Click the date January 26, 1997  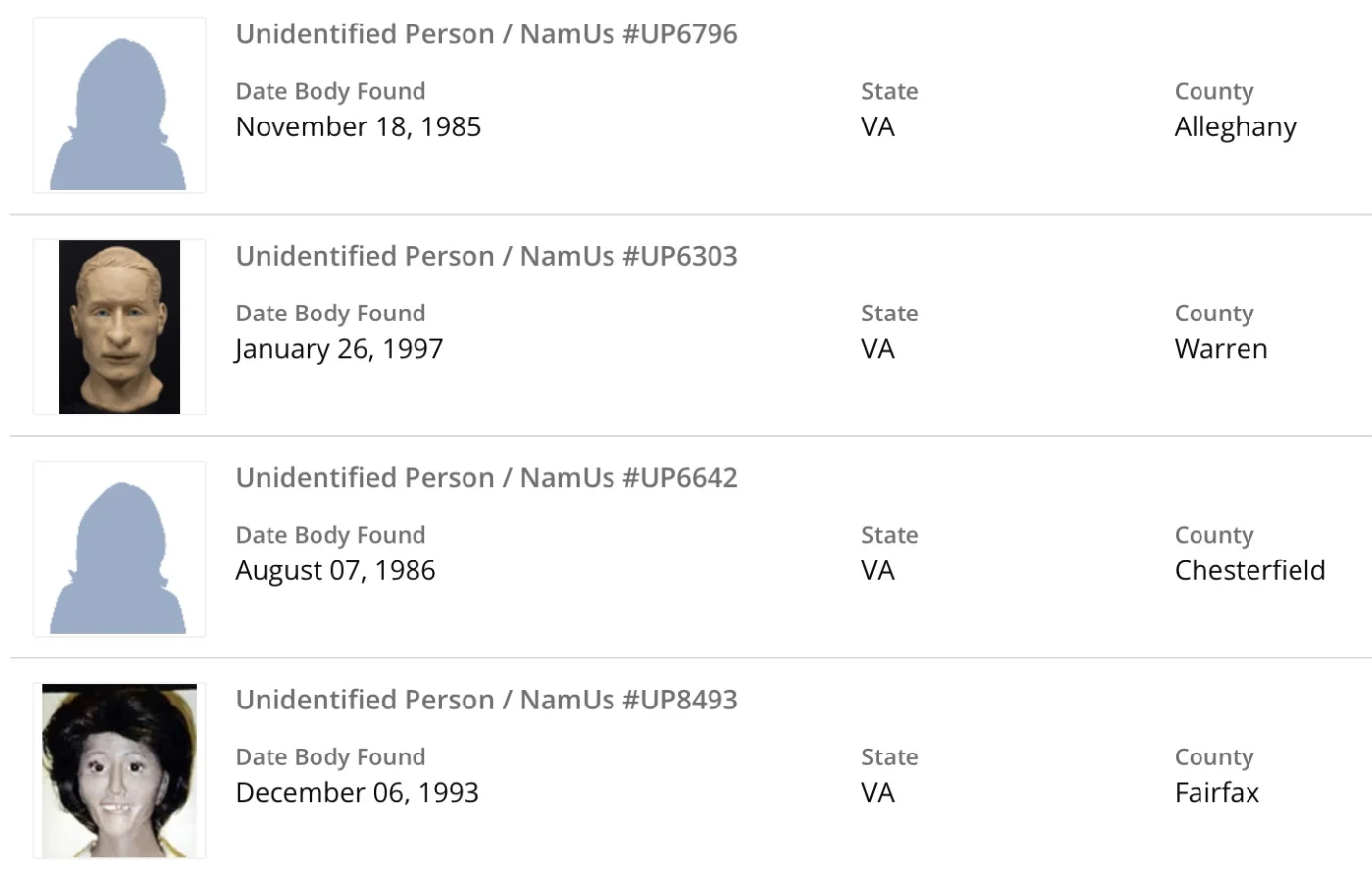coord(339,349)
